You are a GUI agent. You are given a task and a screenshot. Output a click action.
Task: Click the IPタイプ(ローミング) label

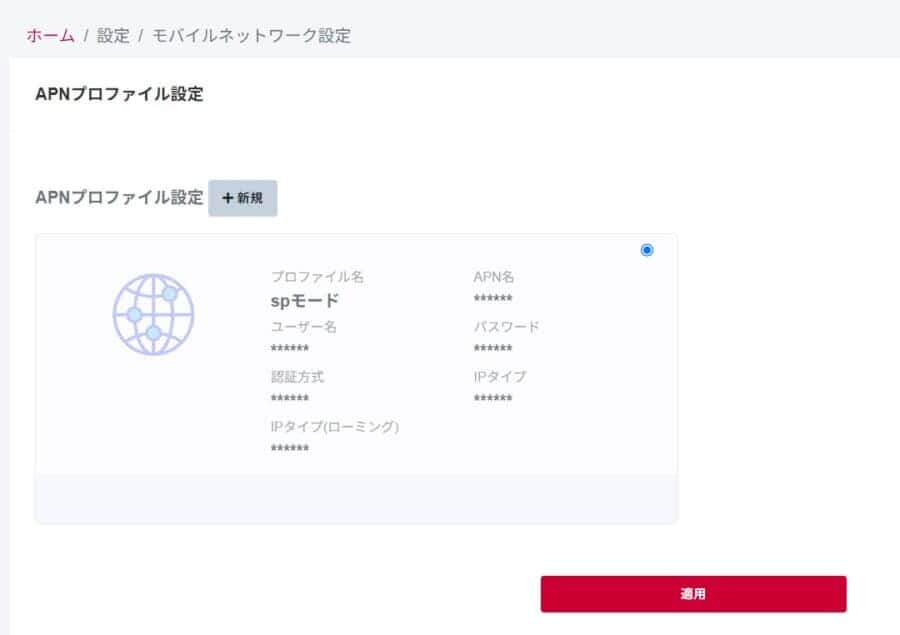(335, 426)
